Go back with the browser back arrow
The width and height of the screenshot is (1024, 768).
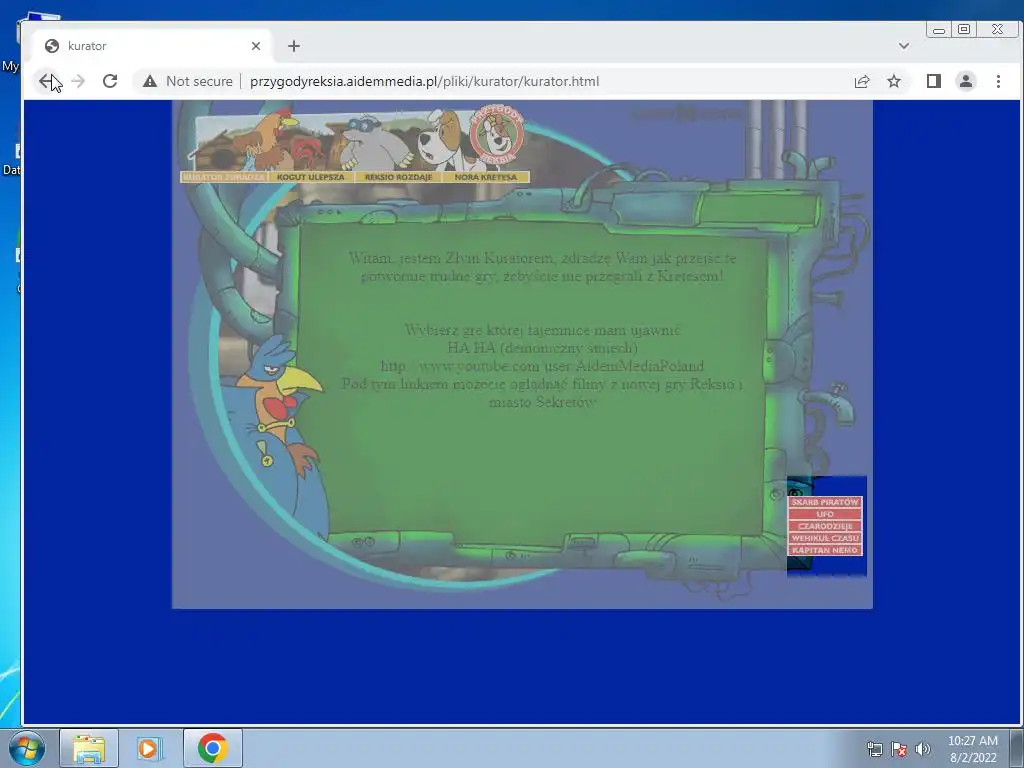click(x=46, y=82)
